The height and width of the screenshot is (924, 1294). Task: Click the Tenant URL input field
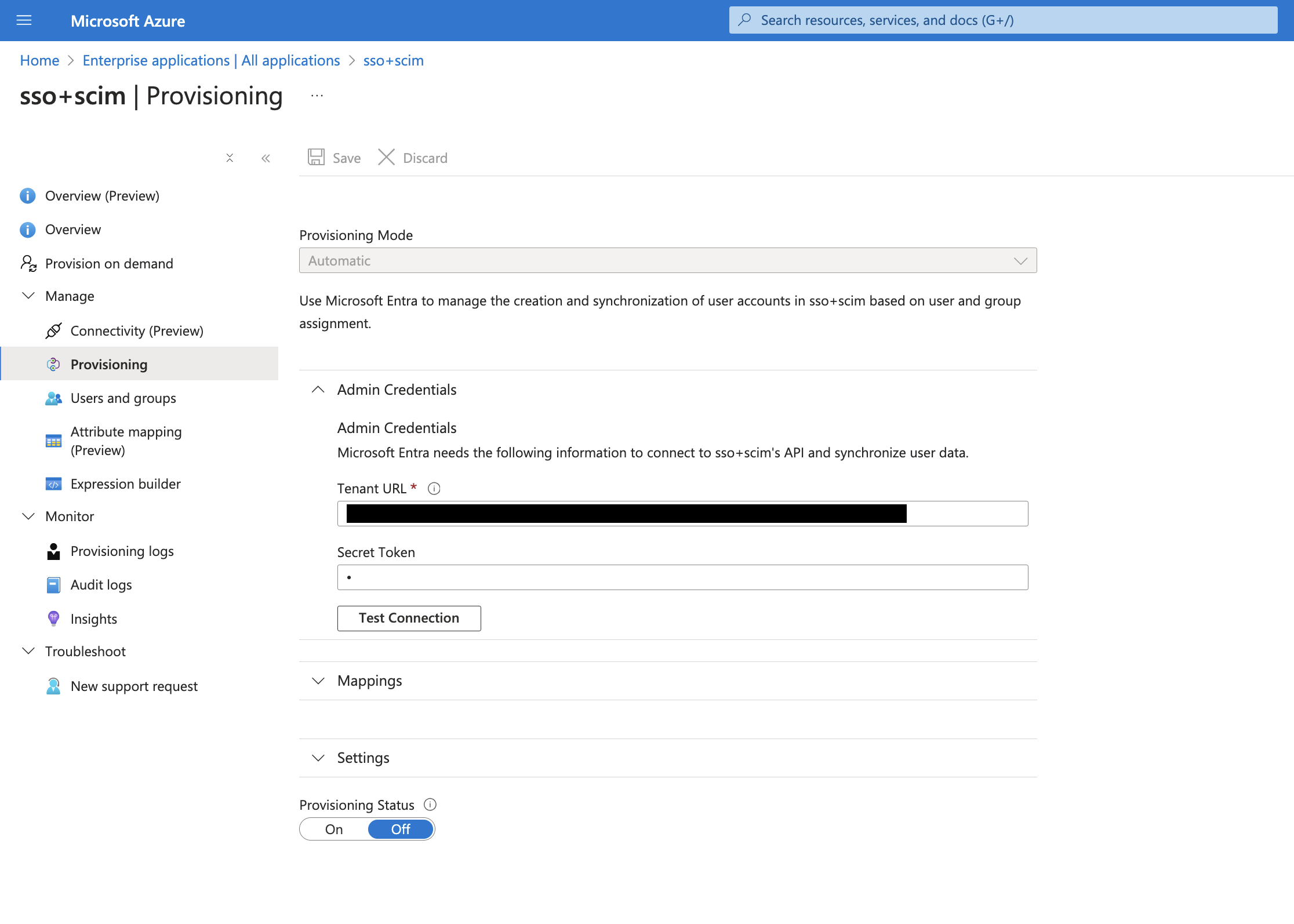click(683, 513)
